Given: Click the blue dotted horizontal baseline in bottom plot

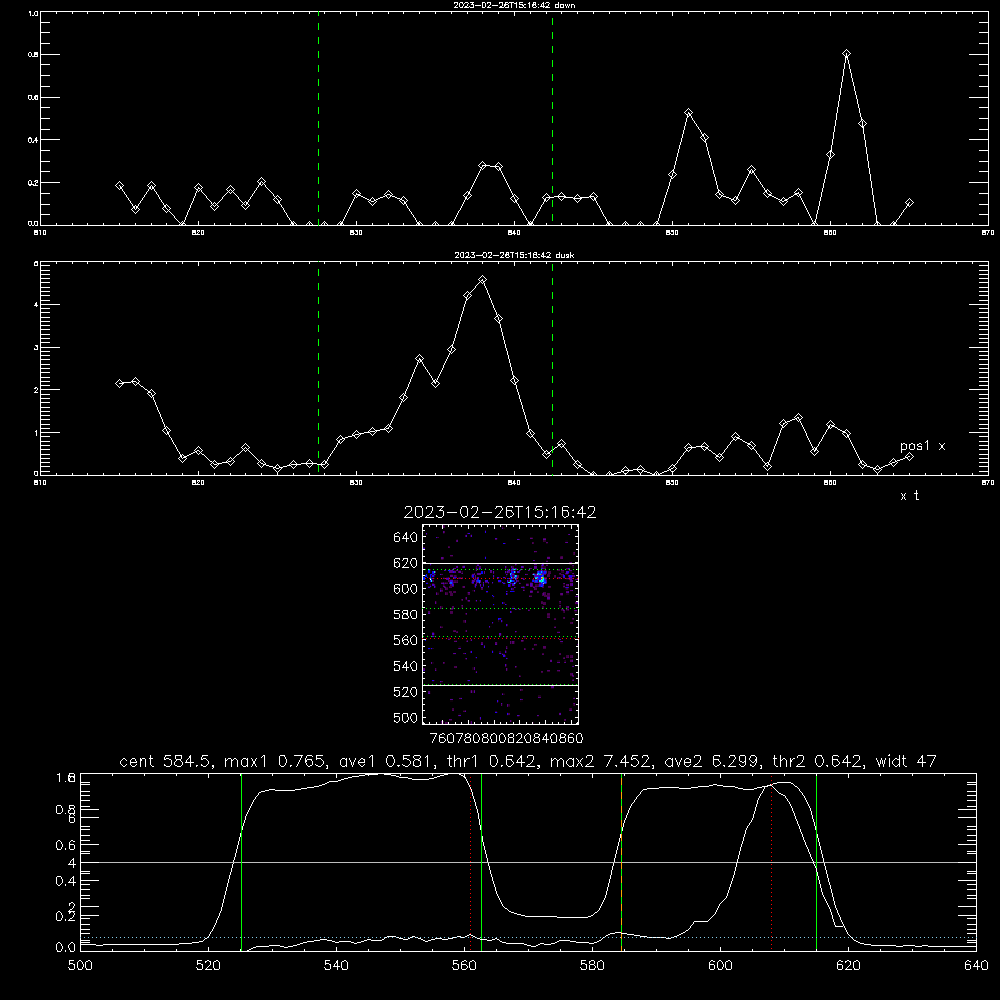Looking at the screenshot, I should tap(528, 938).
